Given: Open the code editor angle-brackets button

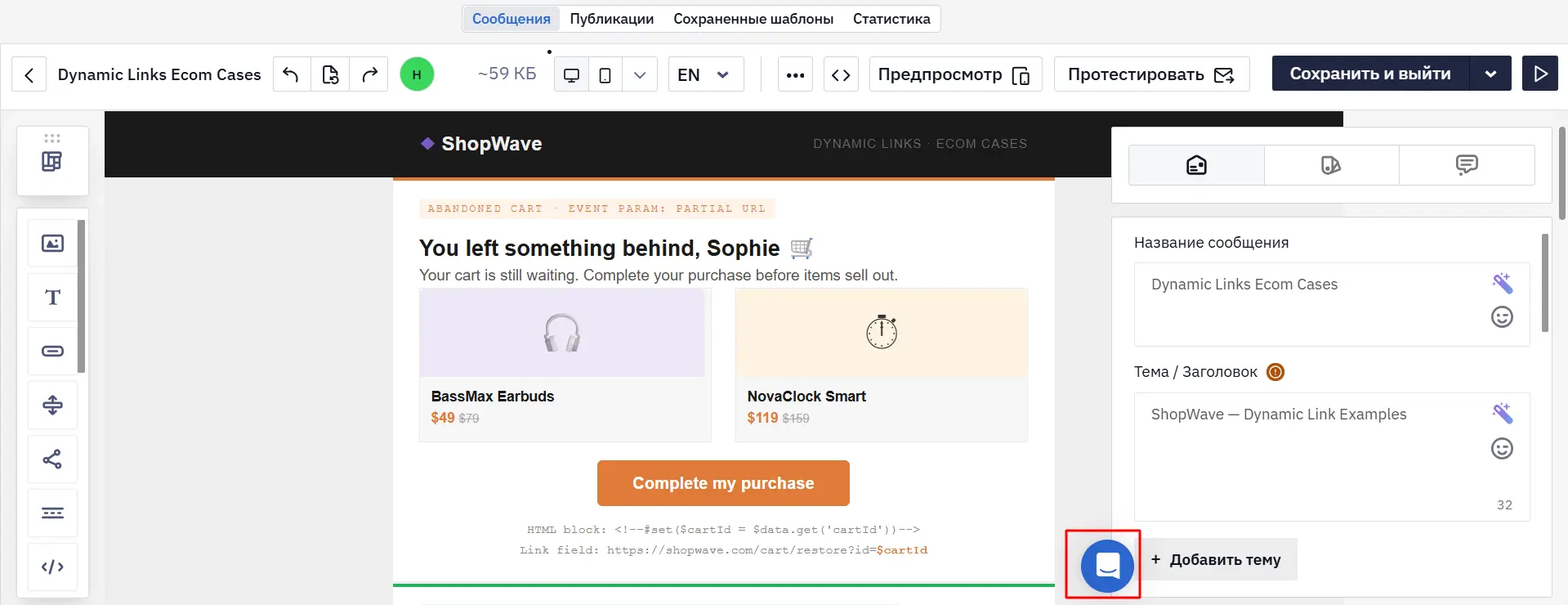Looking at the screenshot, I should pos(841,74).
